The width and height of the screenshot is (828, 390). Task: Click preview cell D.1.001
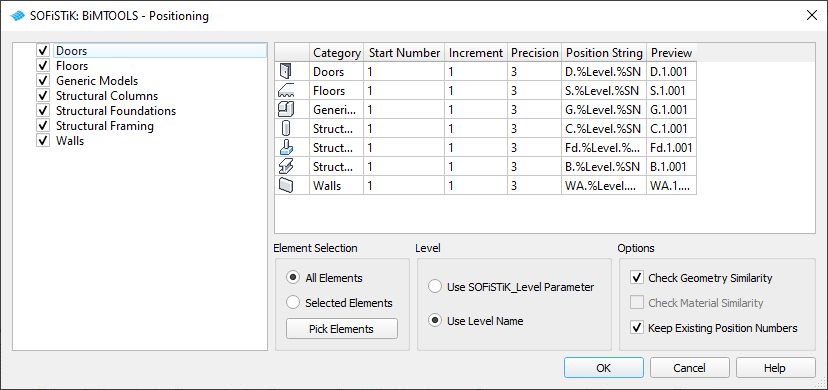[x=672, y=72]
